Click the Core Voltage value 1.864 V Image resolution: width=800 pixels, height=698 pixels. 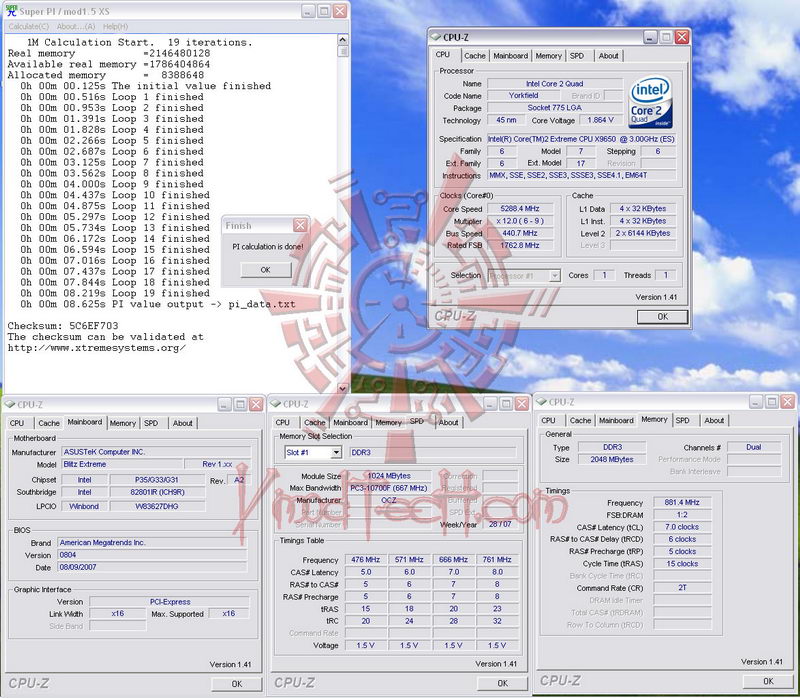(x=601, y=120)
